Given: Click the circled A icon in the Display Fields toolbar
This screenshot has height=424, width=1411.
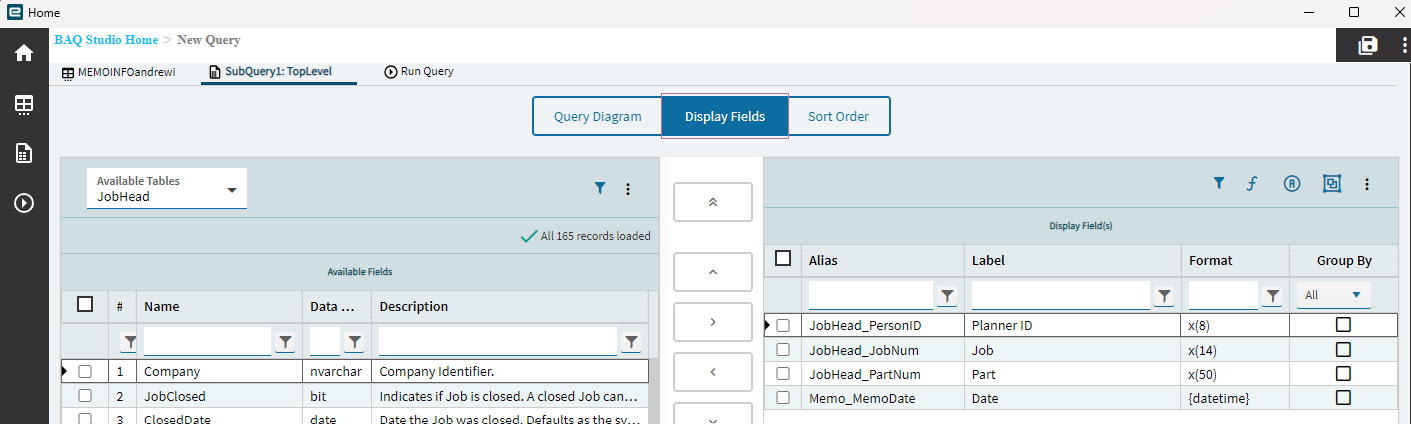Looking at the screenshot, I should tap(1292, 183).
